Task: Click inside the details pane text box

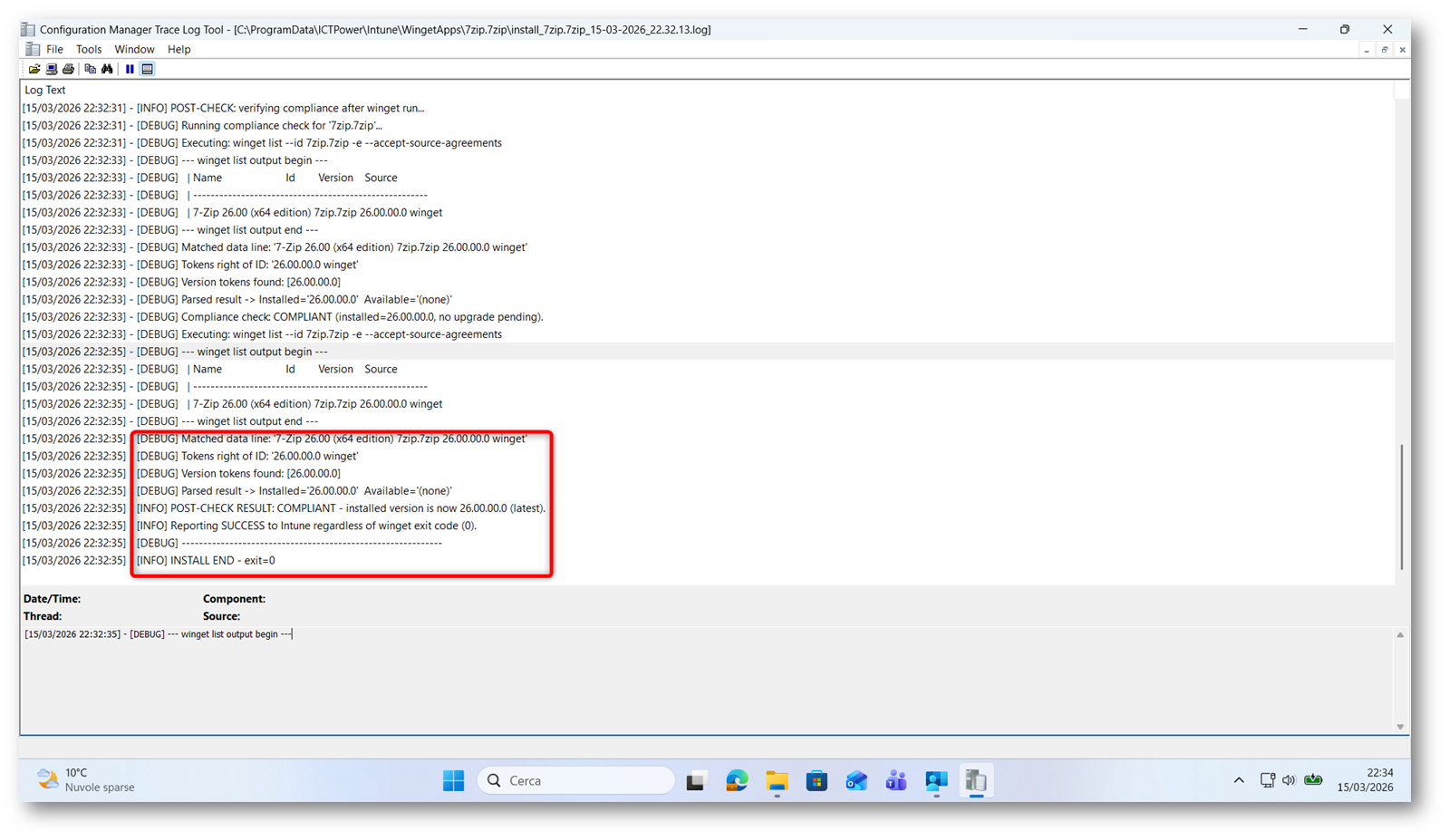Action: (x=707, y=680)
